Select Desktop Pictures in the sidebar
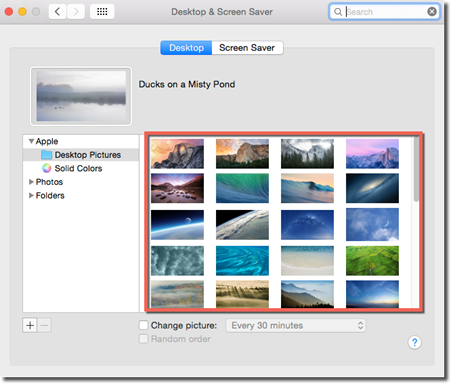The width and height of the screenshot is (451, 384). tap(81, 155)
